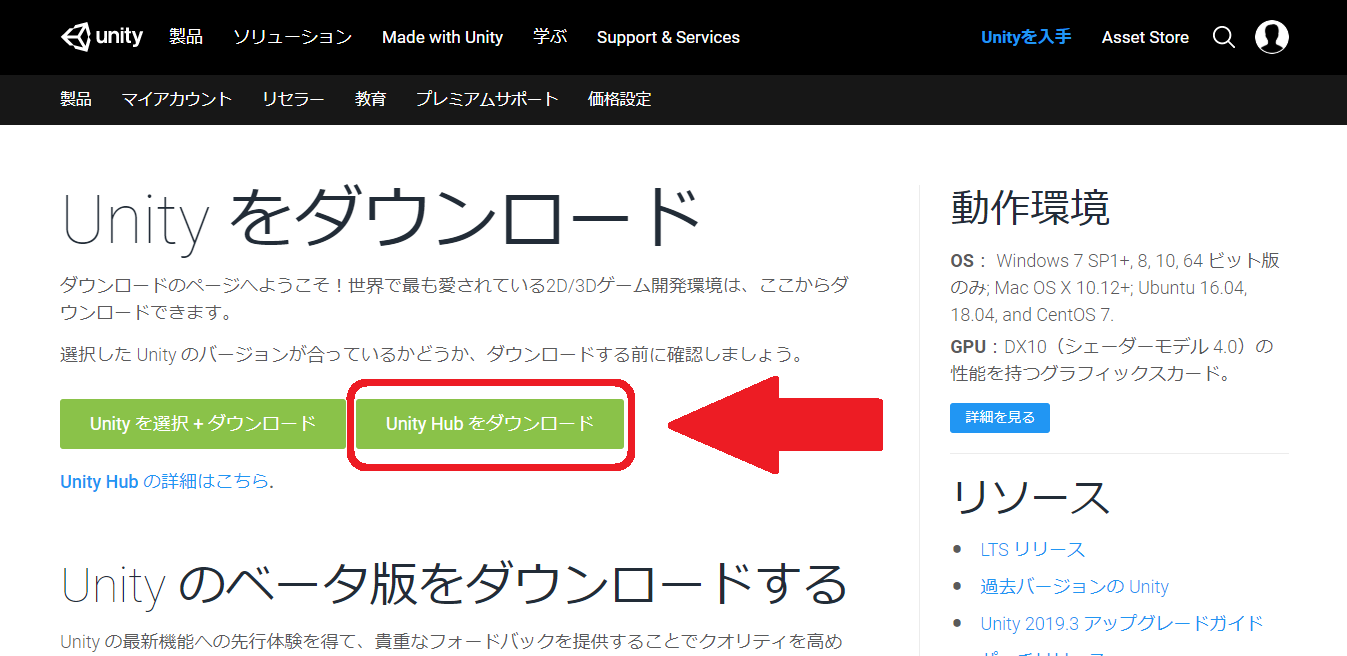Image resolution: width=1347 pixels, height=656 pixels.
Task: Open the ソリューション menu
Action: [x=291, y=37]
